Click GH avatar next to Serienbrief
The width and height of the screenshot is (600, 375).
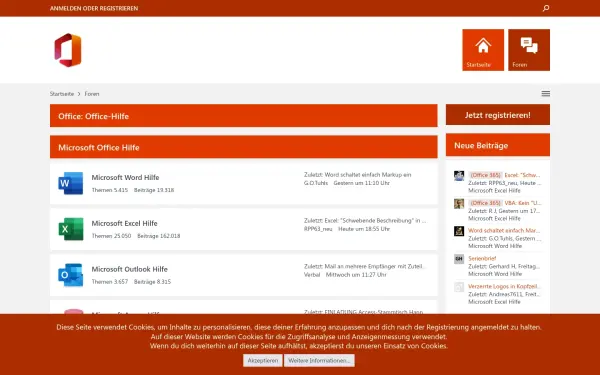[459, 259]
